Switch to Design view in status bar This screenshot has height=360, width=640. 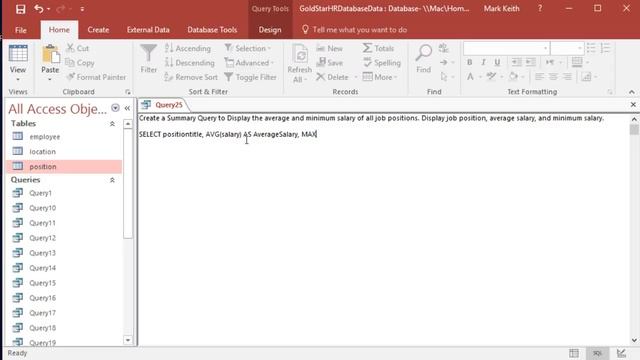pyautogui.click(x=622, y=353)
